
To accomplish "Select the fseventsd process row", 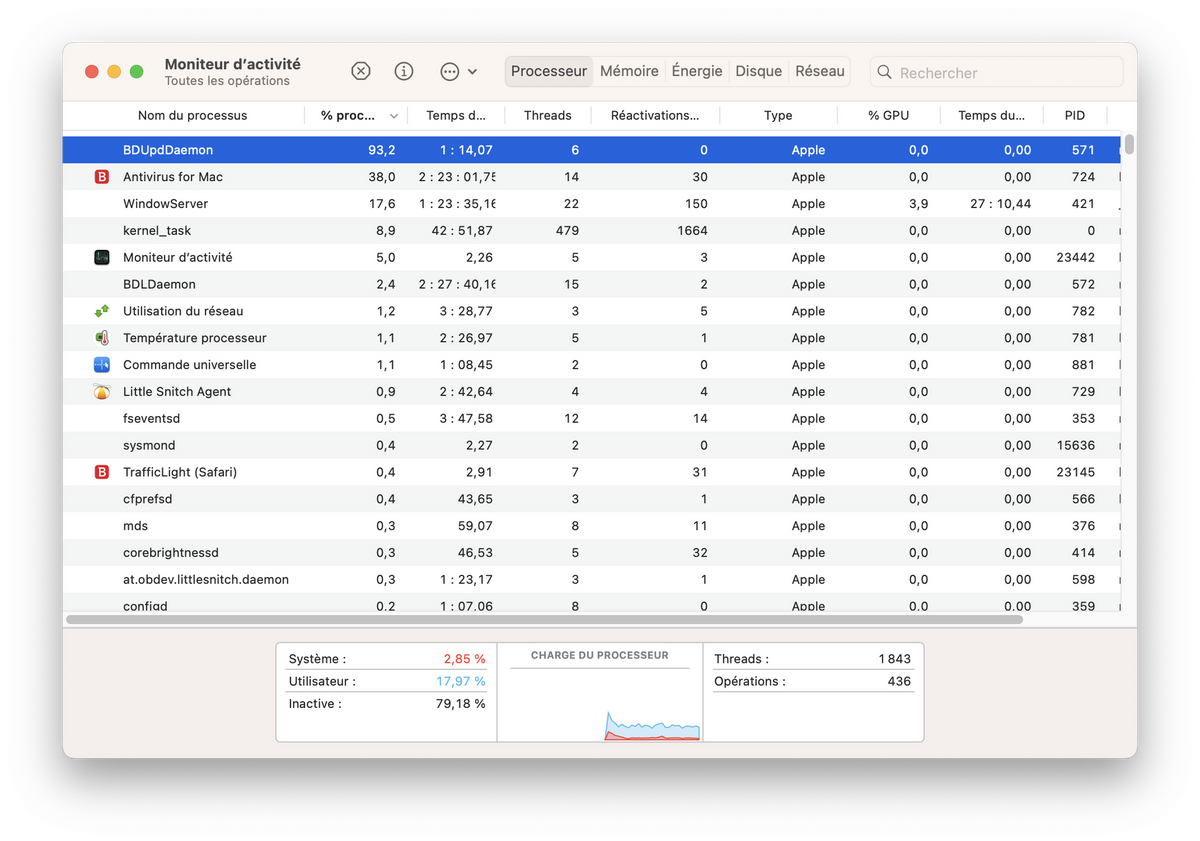I will click(591, 418).
